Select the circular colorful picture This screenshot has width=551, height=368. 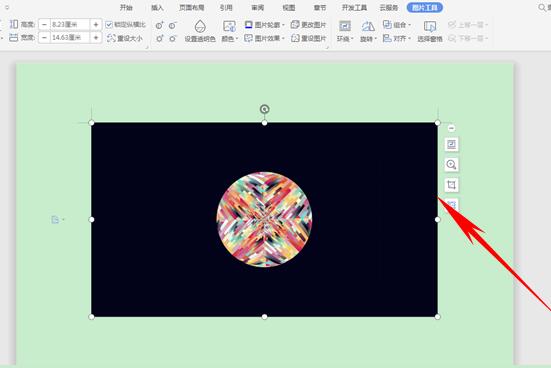point(264,219)
